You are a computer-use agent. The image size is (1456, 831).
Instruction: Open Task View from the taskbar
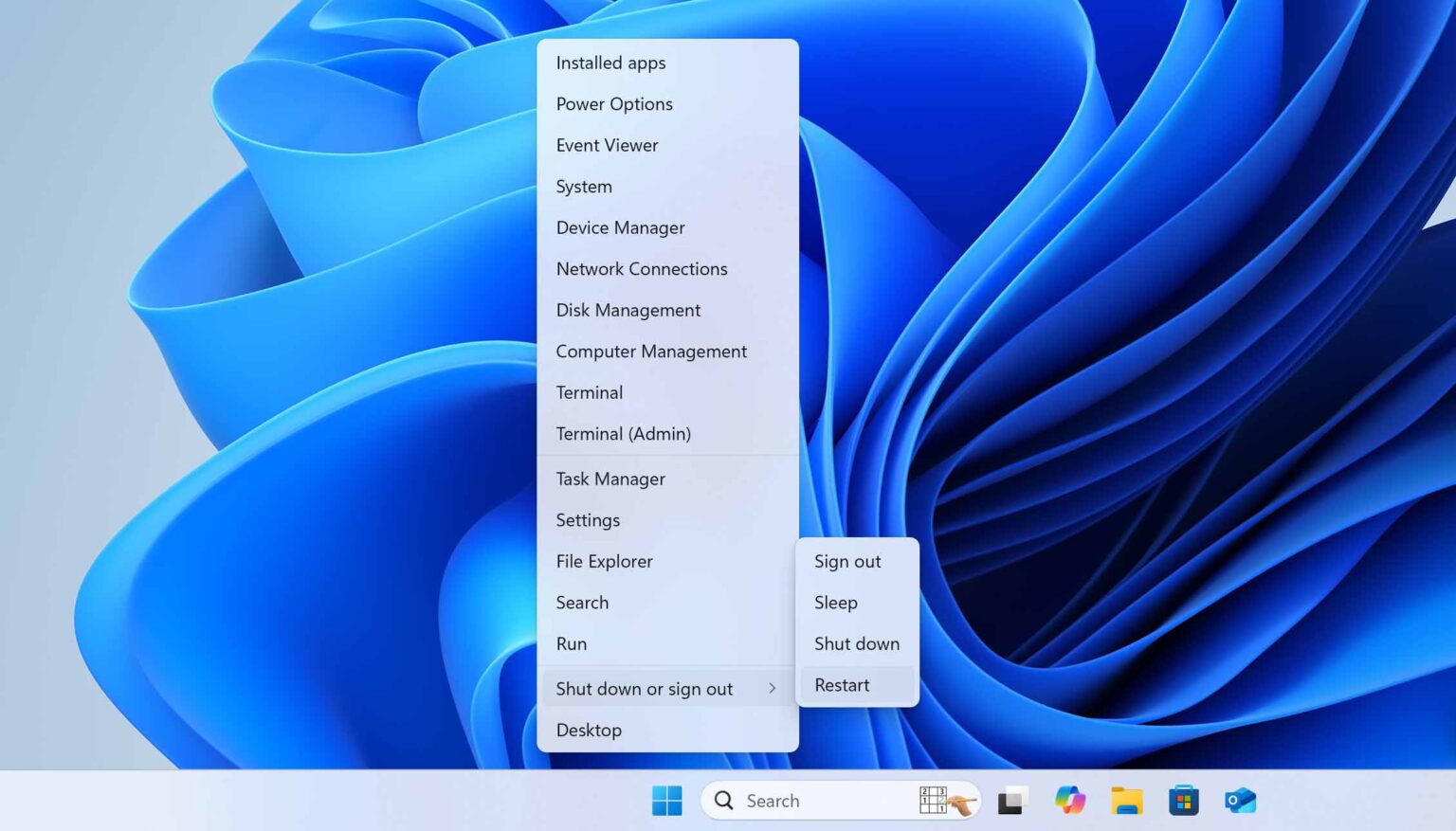tap(1012, 801)
